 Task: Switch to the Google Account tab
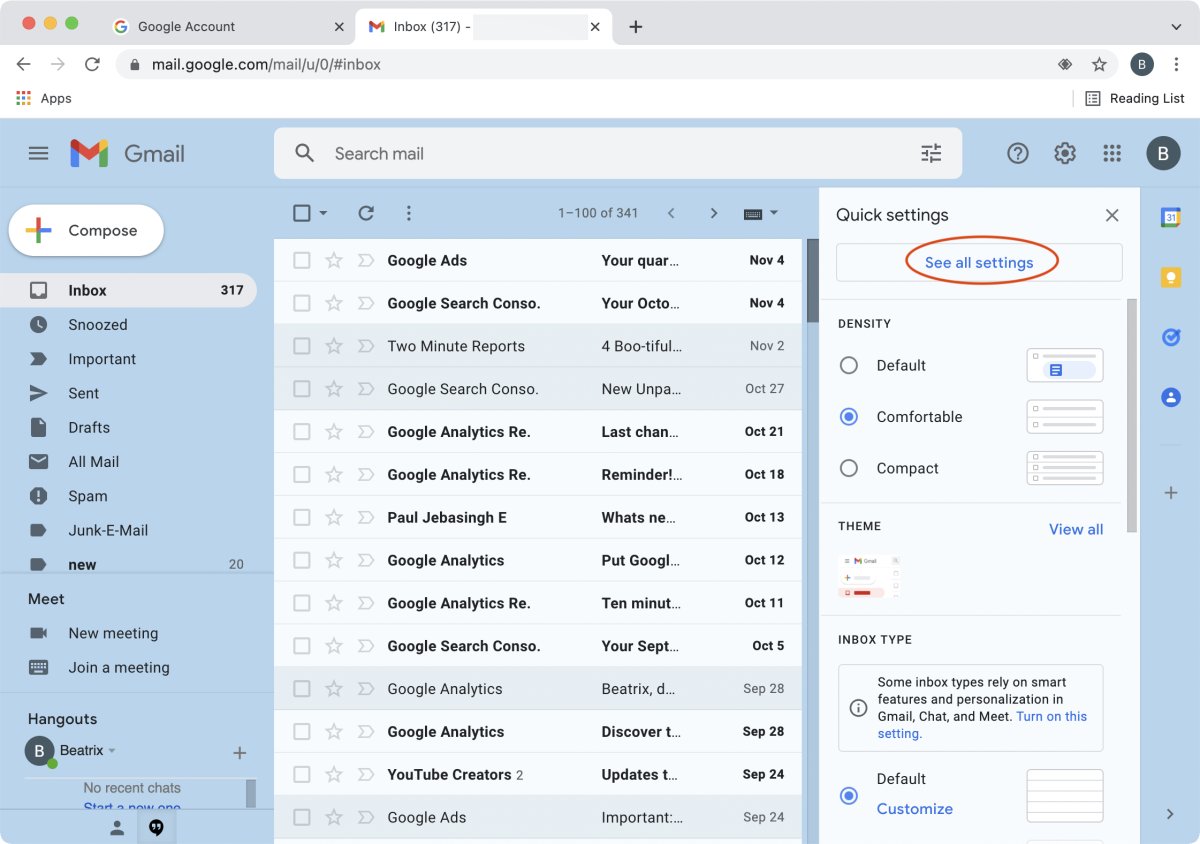click(x=186, y=27)
